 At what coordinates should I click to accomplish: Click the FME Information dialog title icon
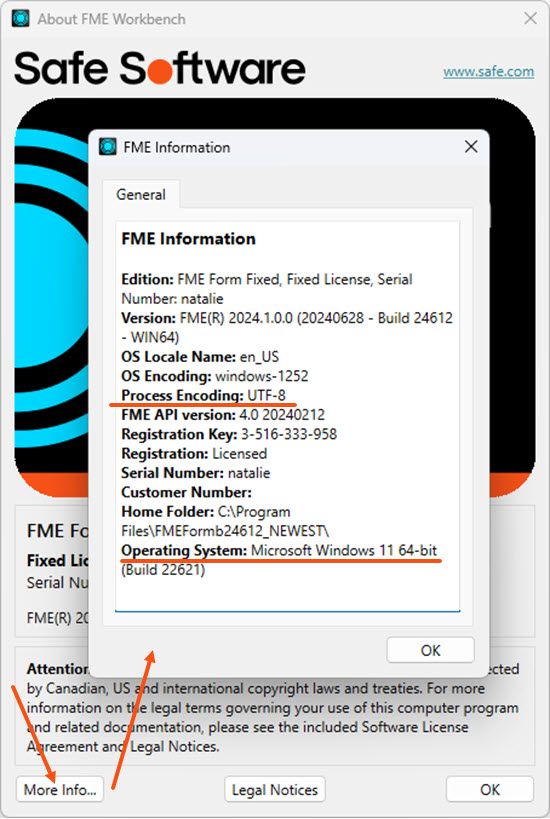[x=108, y=147]
